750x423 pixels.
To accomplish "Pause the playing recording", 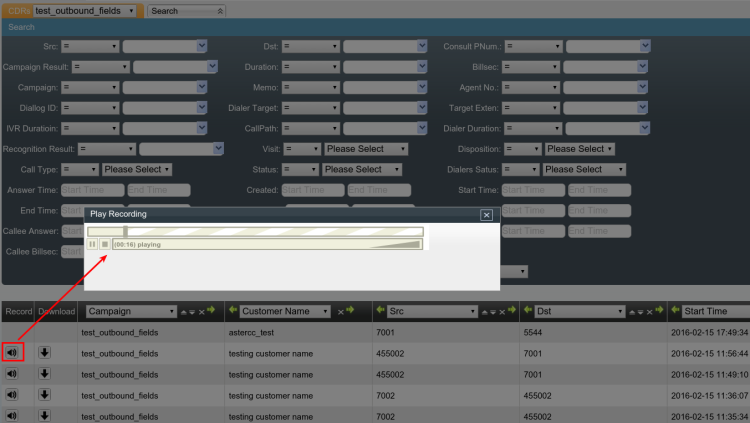I will tap(92, 244).
